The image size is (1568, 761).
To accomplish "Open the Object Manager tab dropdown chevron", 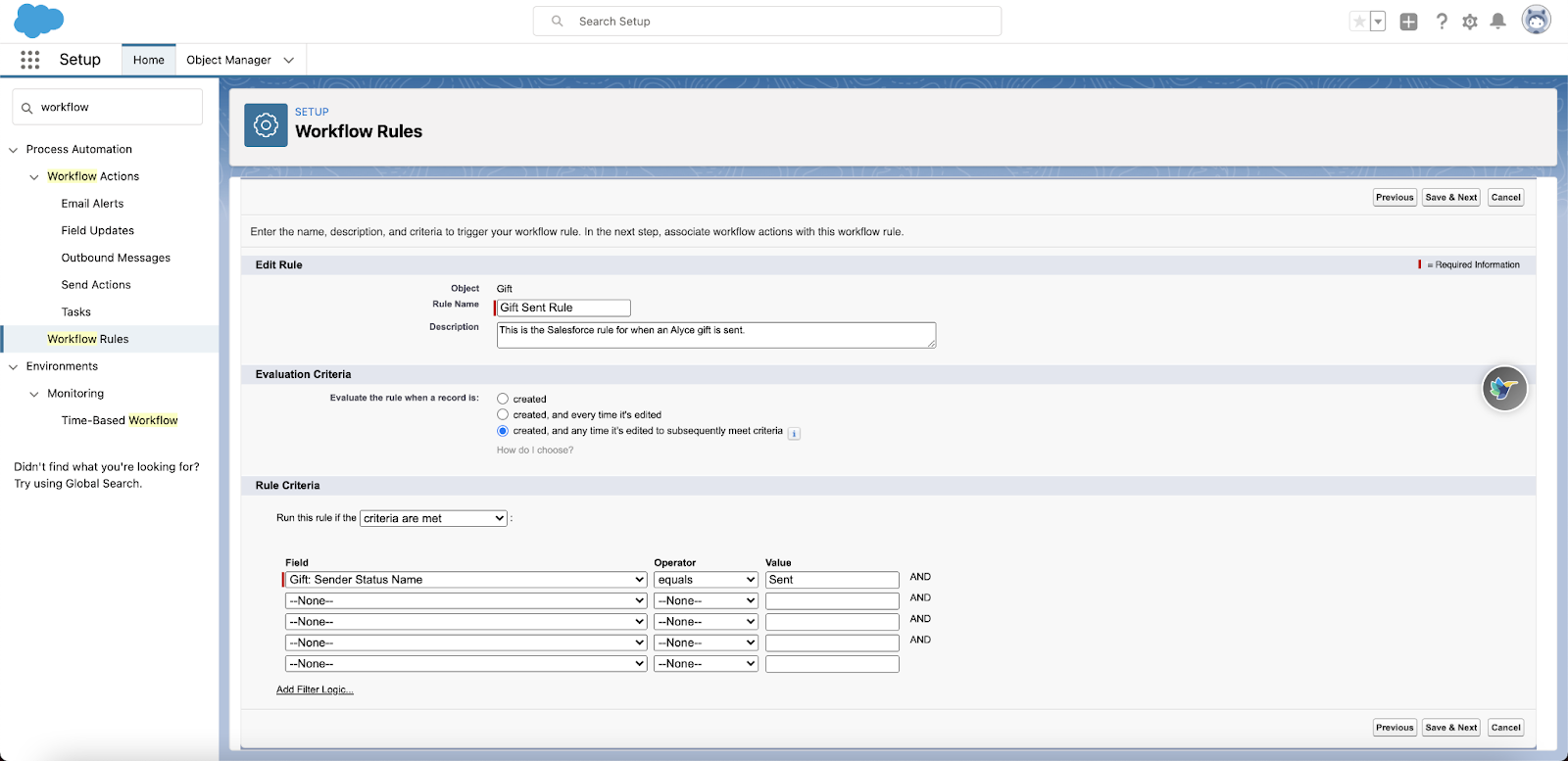I will (289, 60).
